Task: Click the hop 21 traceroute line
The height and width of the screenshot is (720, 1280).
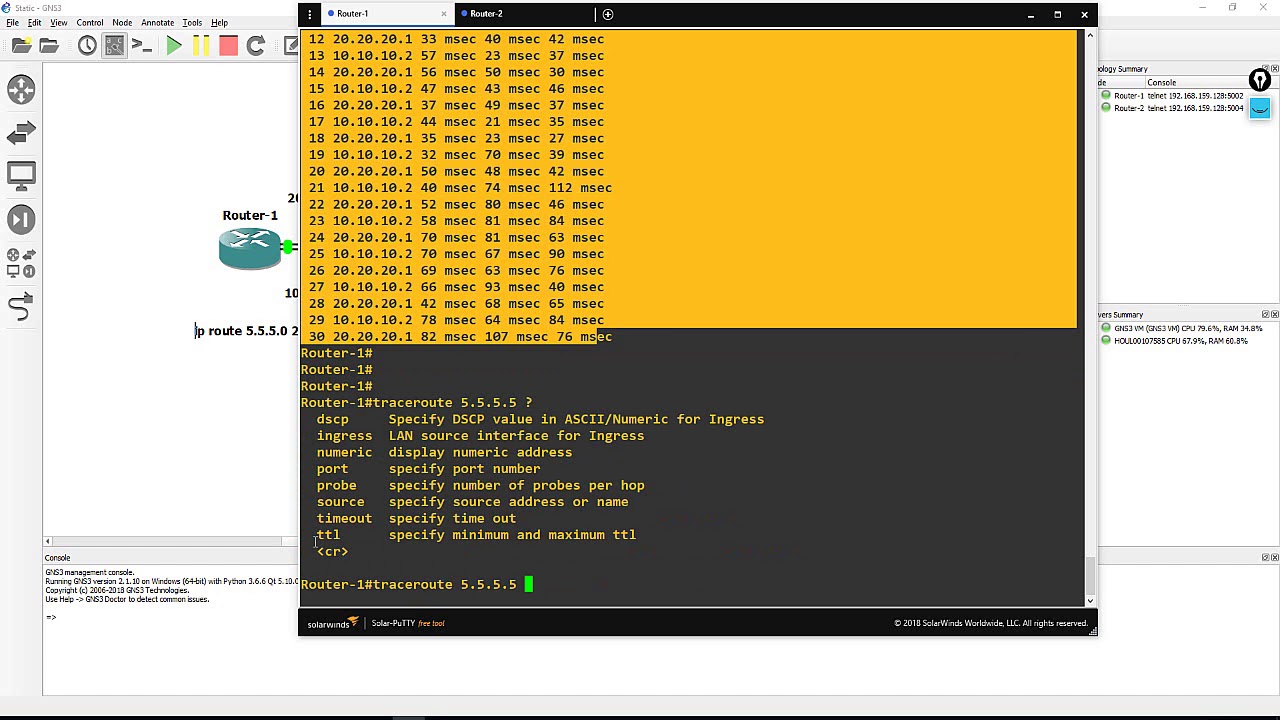Action: [460, 188]
